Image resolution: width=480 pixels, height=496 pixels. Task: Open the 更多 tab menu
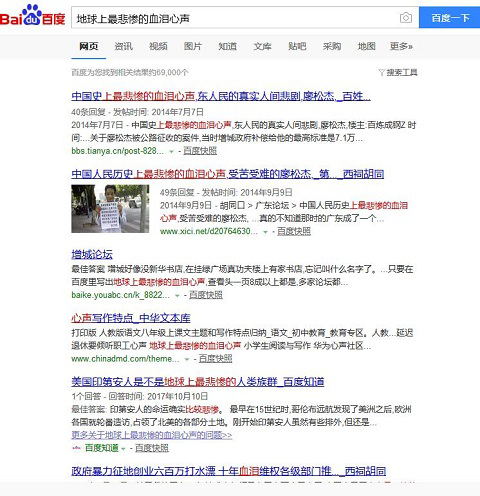pyautogui.click(x=401, y=46)
